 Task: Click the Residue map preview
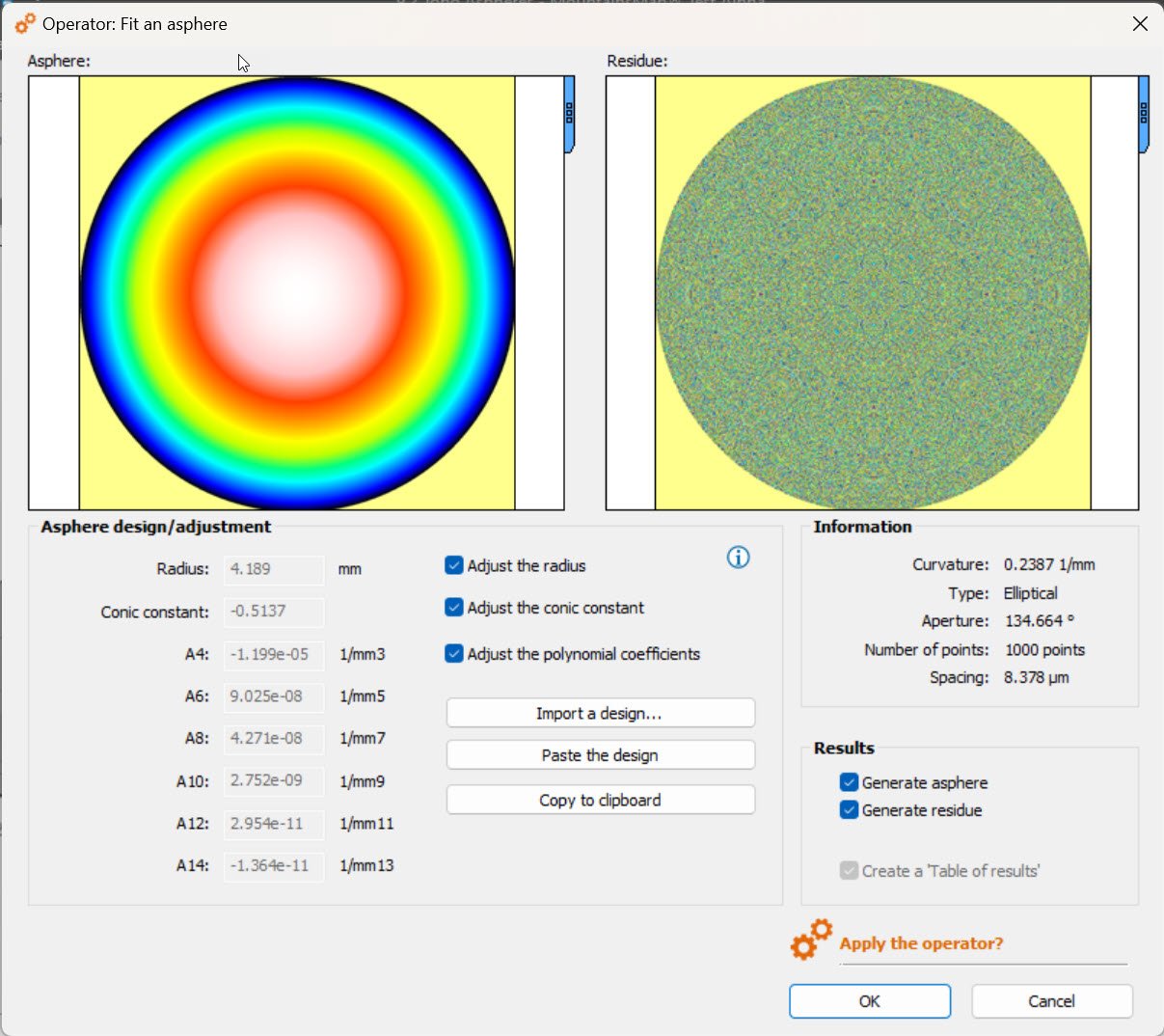click(x=873, y=293)
